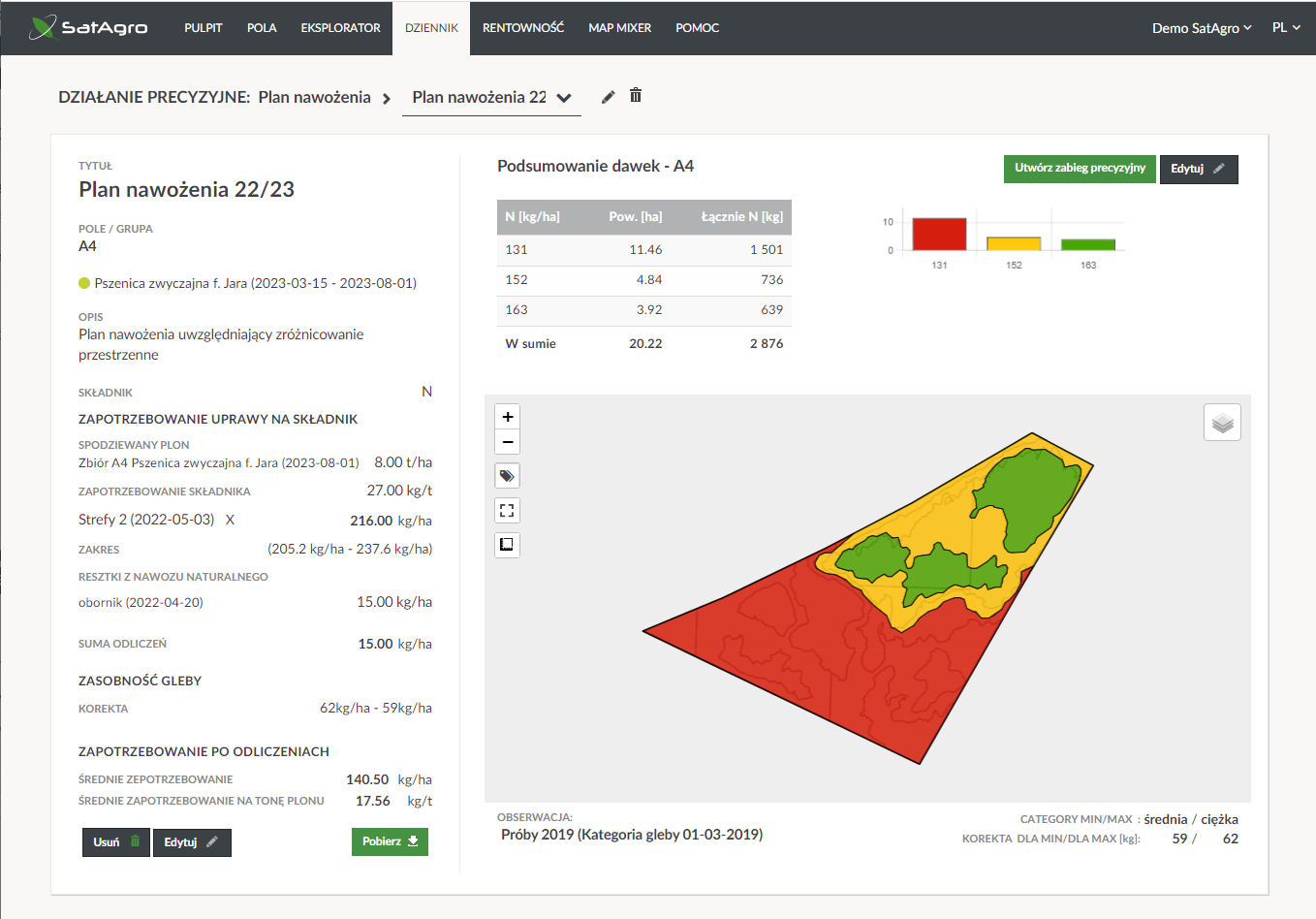Image resolution: width=1316 pixels, height=919 pixels.
Task: Toggle the map legend panel icon
Action: (x=507, y=545)
